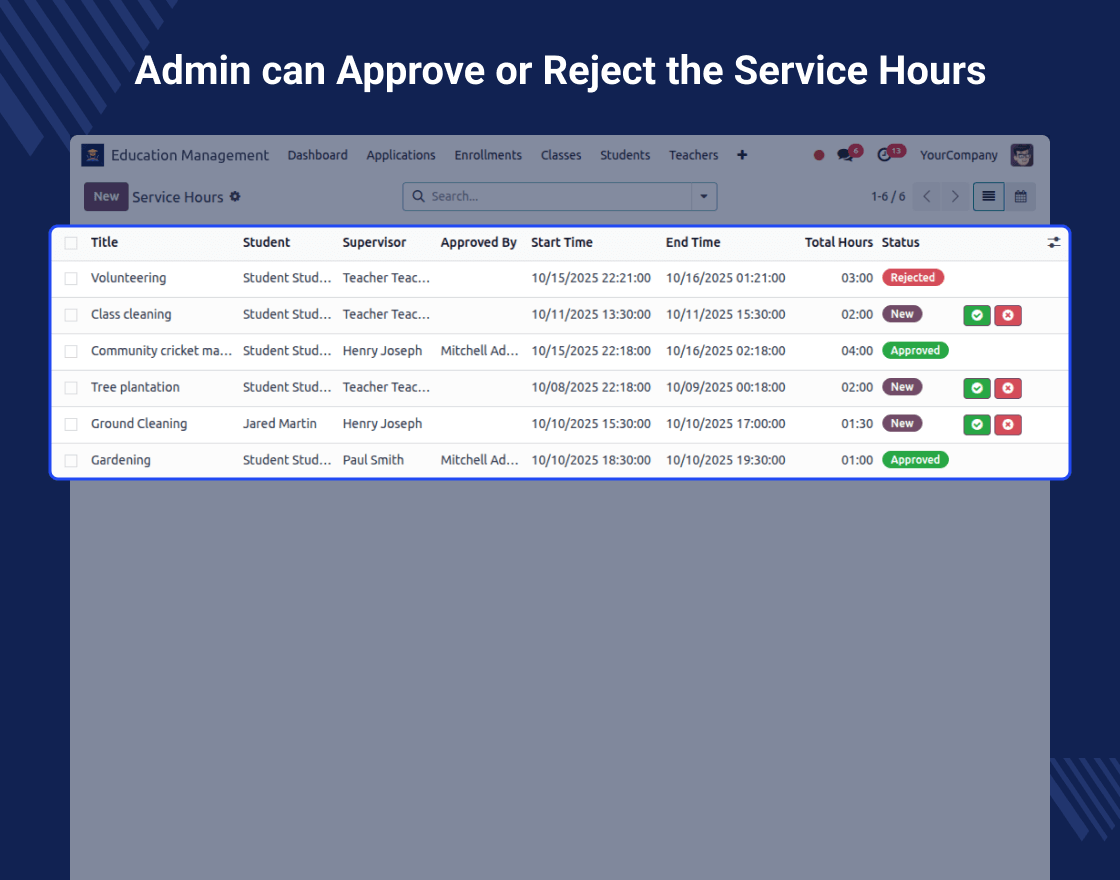Open the Enrollments menu

click(x=488, y=155)
